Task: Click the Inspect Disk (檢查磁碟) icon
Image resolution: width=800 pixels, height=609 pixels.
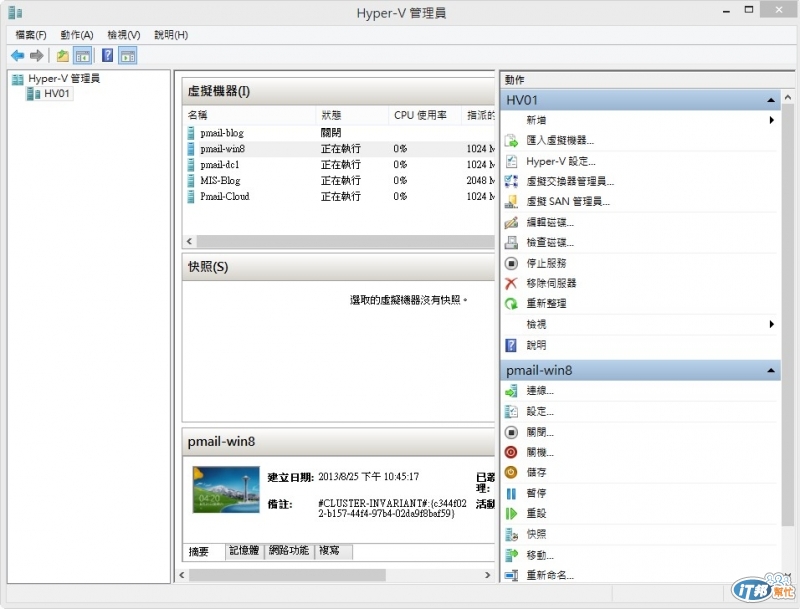Action: (511, 243)
